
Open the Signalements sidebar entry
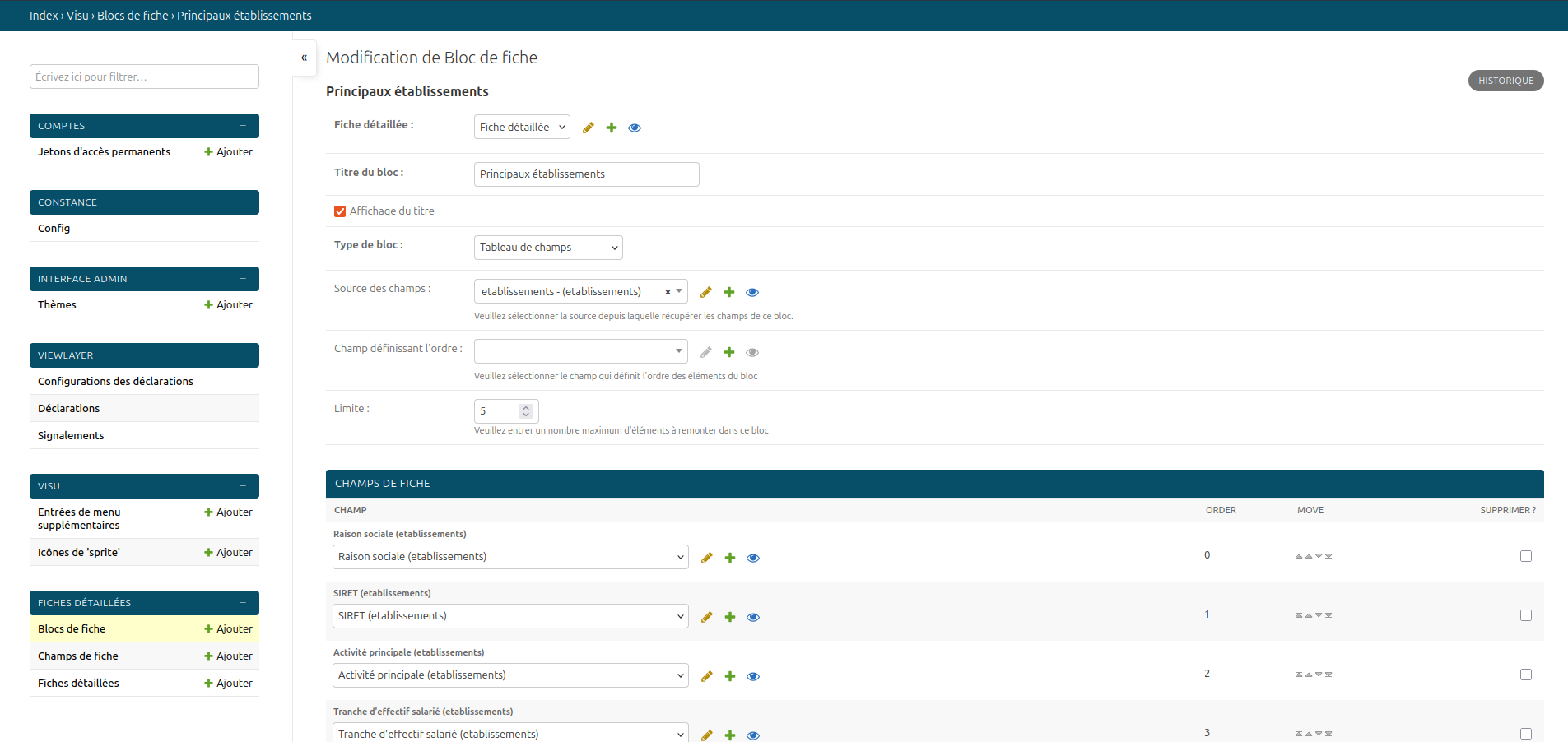coord(71,436)
